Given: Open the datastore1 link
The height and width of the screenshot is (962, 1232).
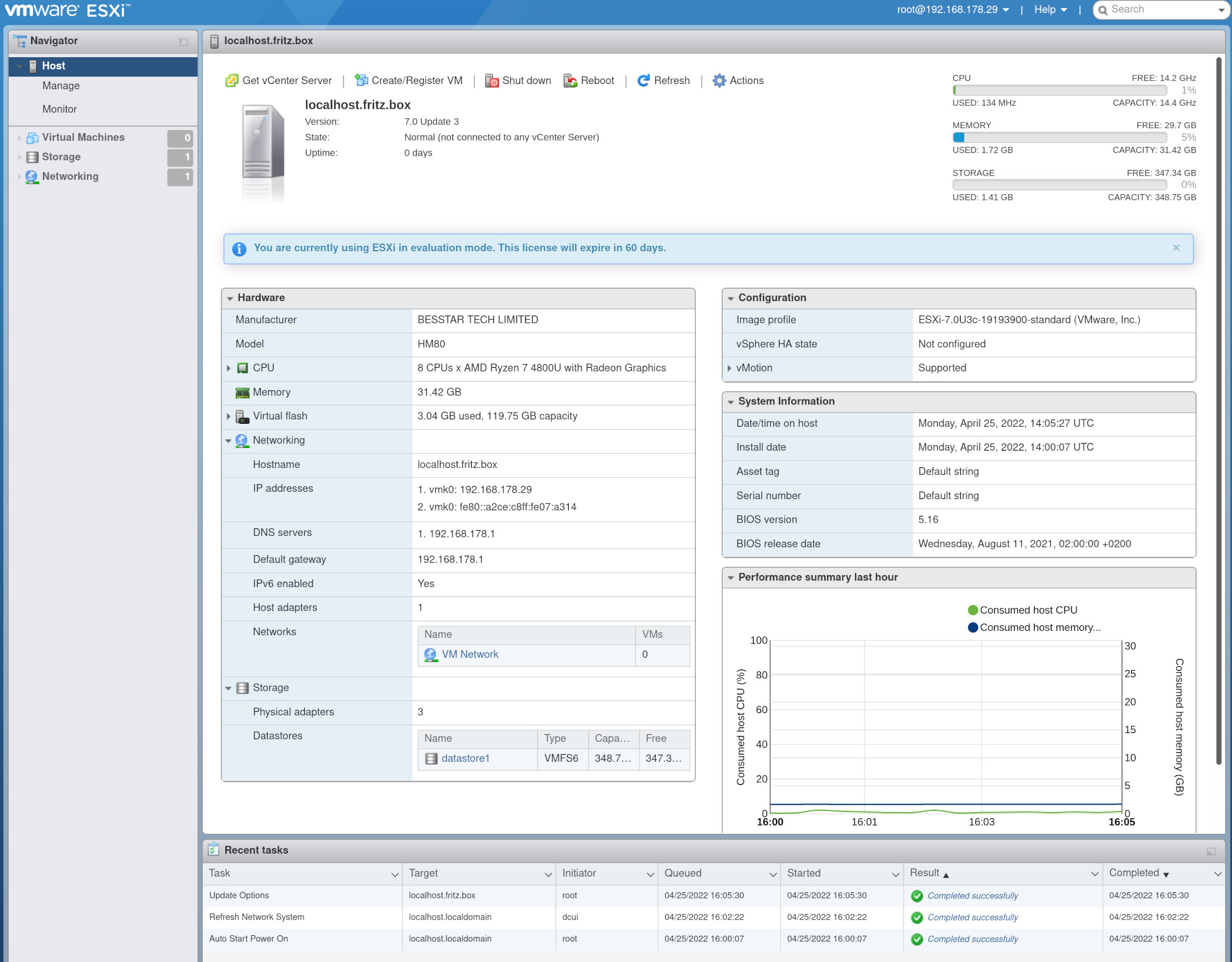Looking at the screenshot, I should [x=465, y=758].
